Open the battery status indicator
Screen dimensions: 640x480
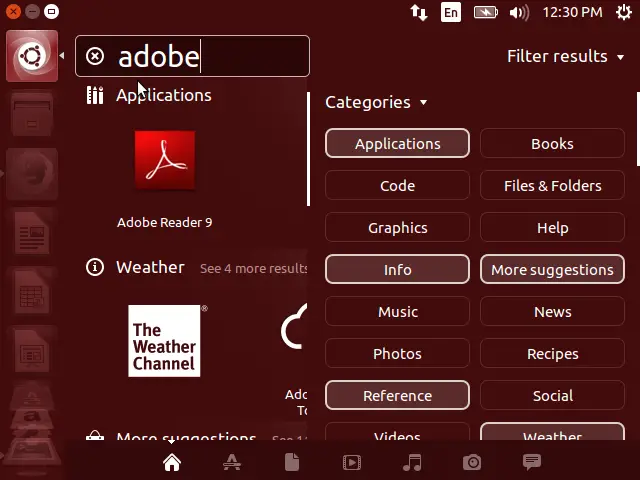pyautogui.click(x=486, y=12)
